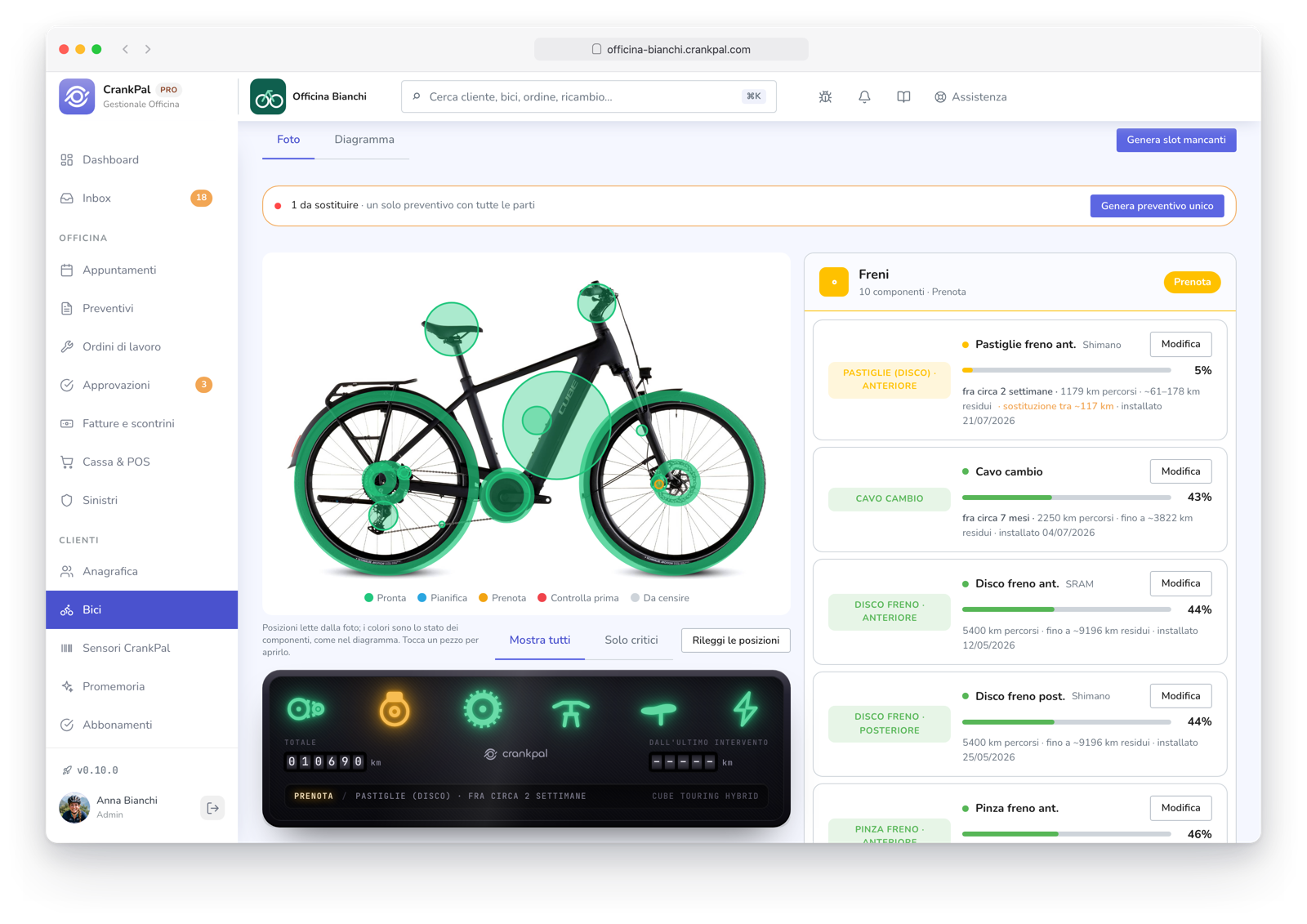Image resolution: width=1307 pixels, height=924 pixels.
Task: Click the Disco freno post. 44% progress bar
Action: pyautogui.click(x=1066, y=722)
